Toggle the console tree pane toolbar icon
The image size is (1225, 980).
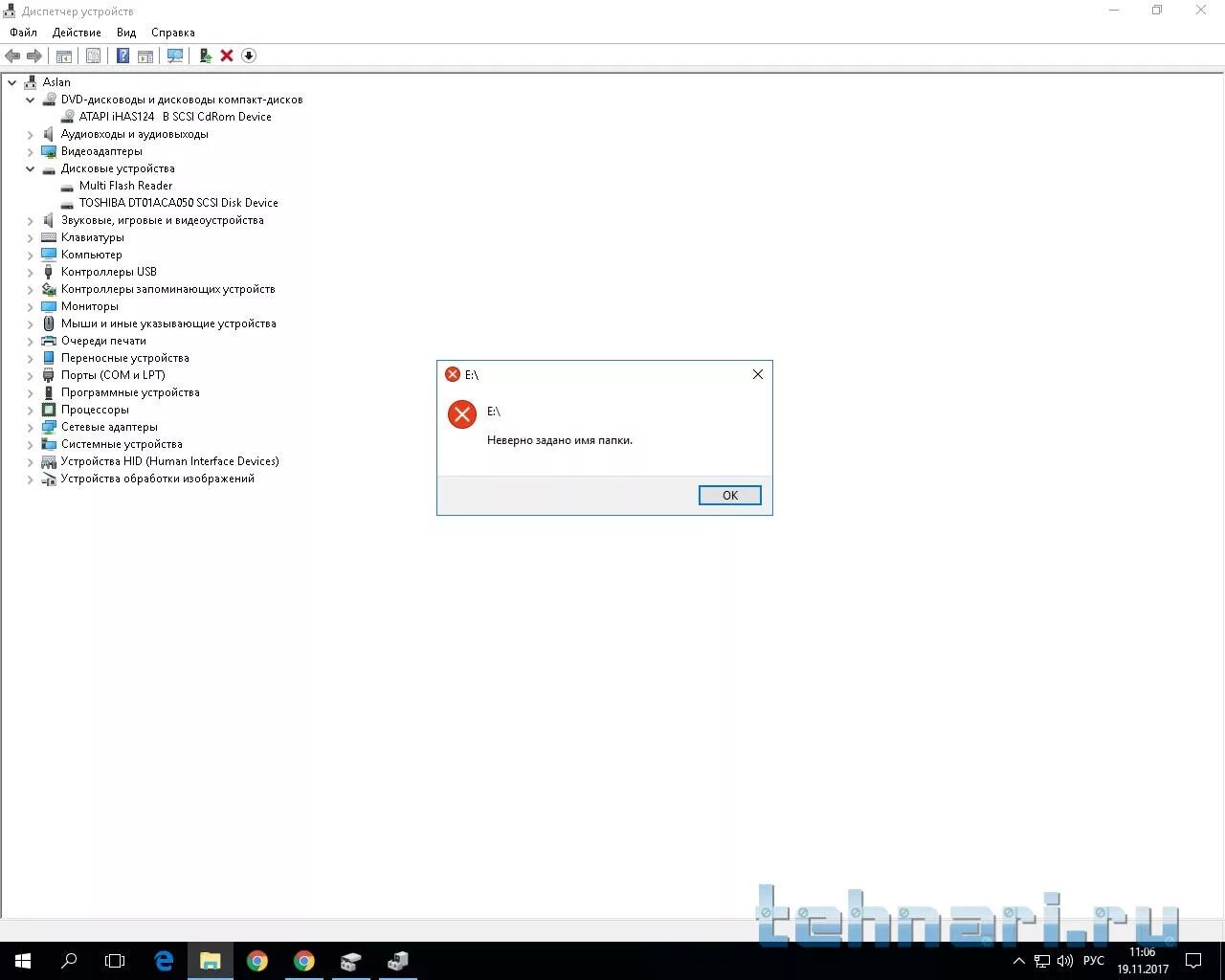64,56
